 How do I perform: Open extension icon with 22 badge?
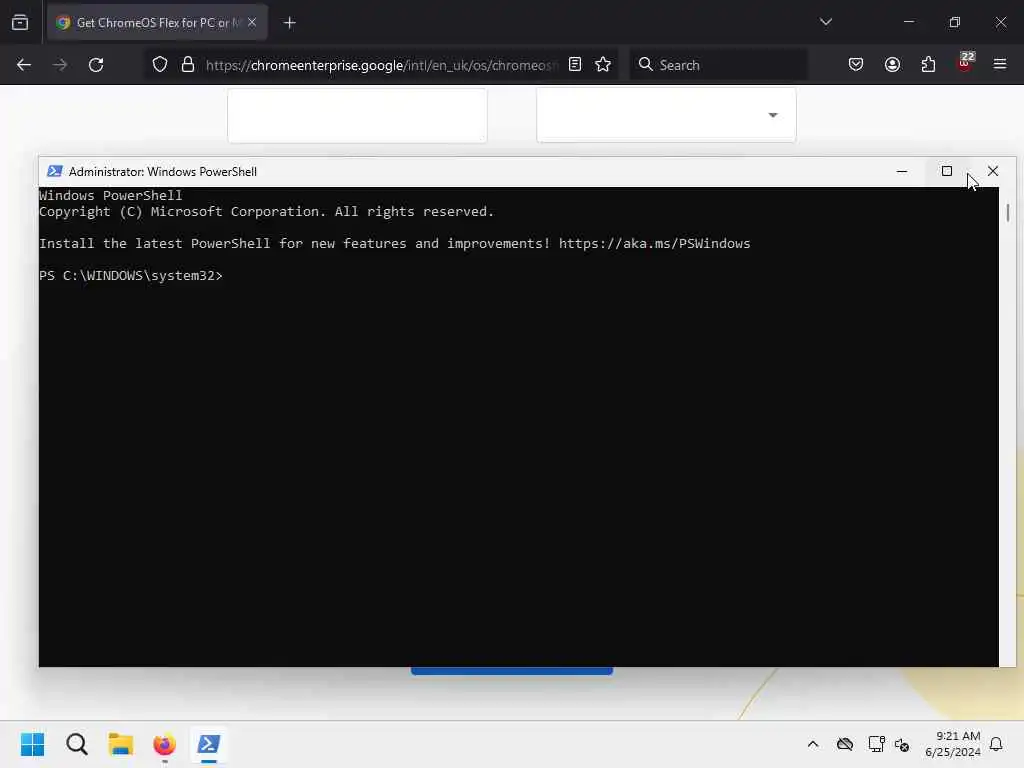point(965,63)
